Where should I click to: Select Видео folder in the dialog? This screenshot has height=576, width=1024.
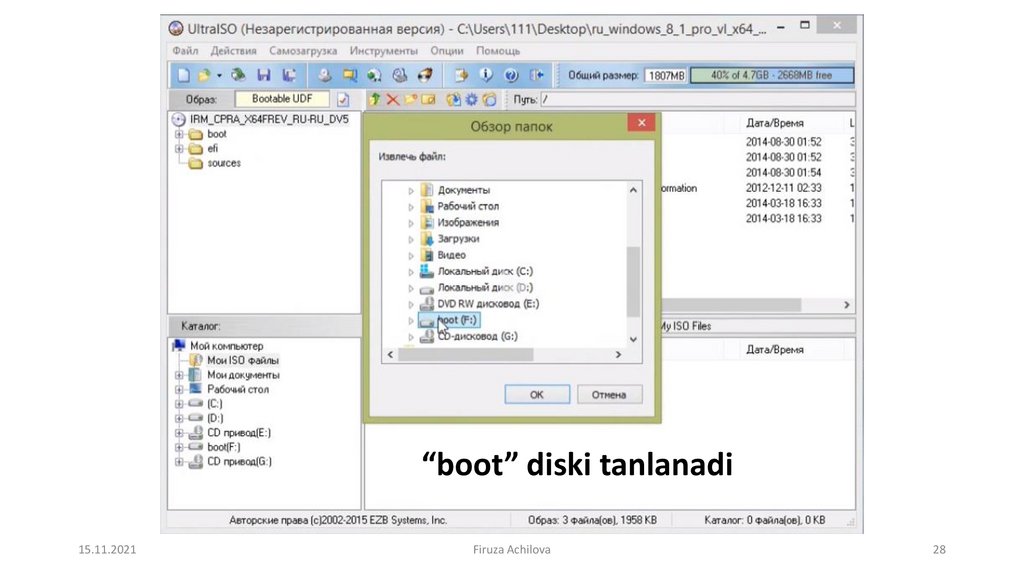(x=451, y=255)
